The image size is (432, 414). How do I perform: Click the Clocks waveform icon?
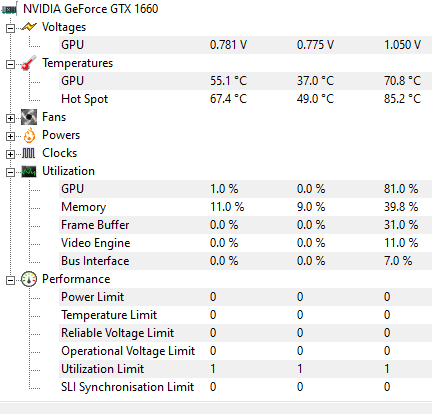pyautogui.click(x=29, y=153)
